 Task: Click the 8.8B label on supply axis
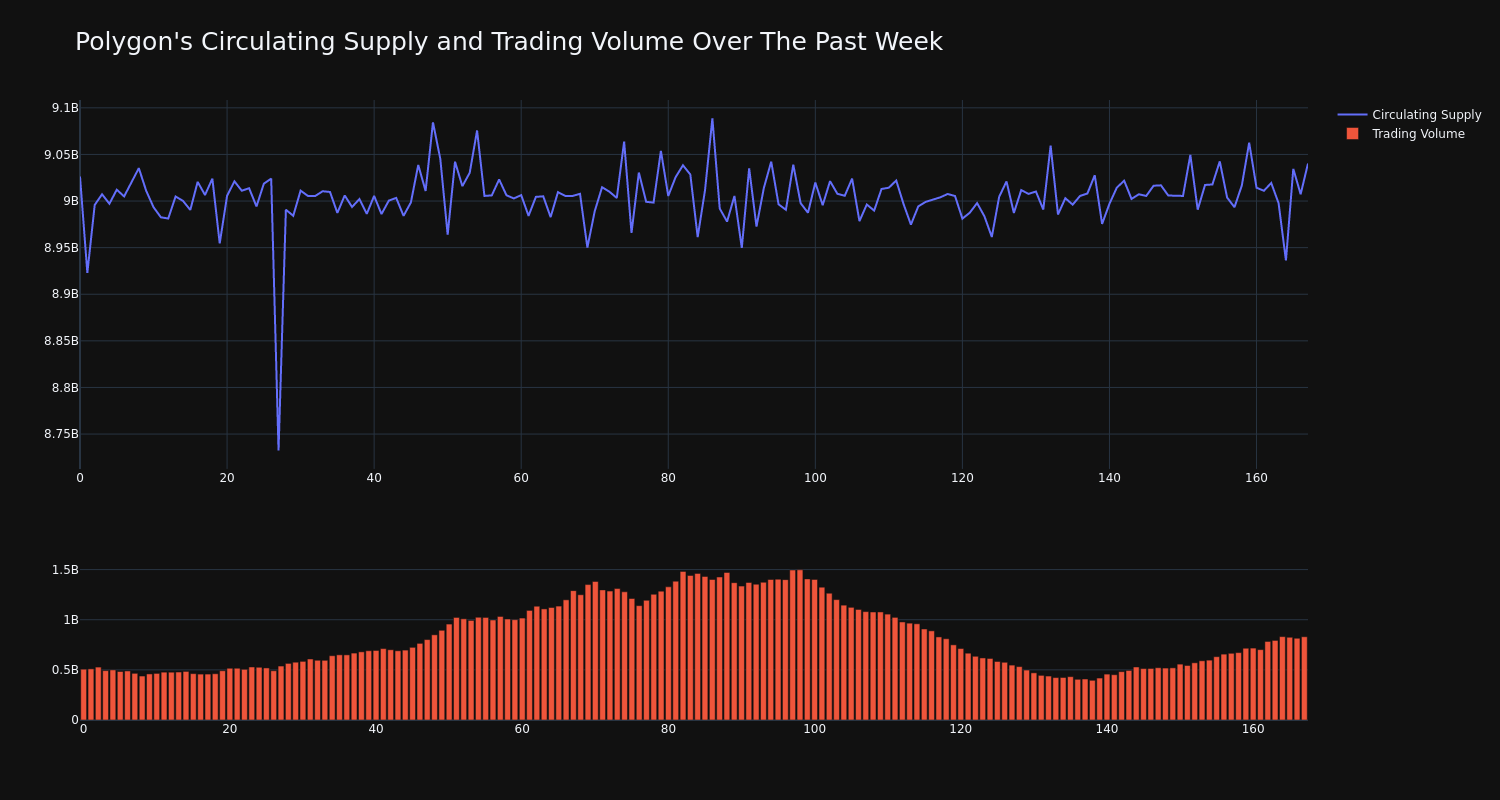[x=65, y=388]
